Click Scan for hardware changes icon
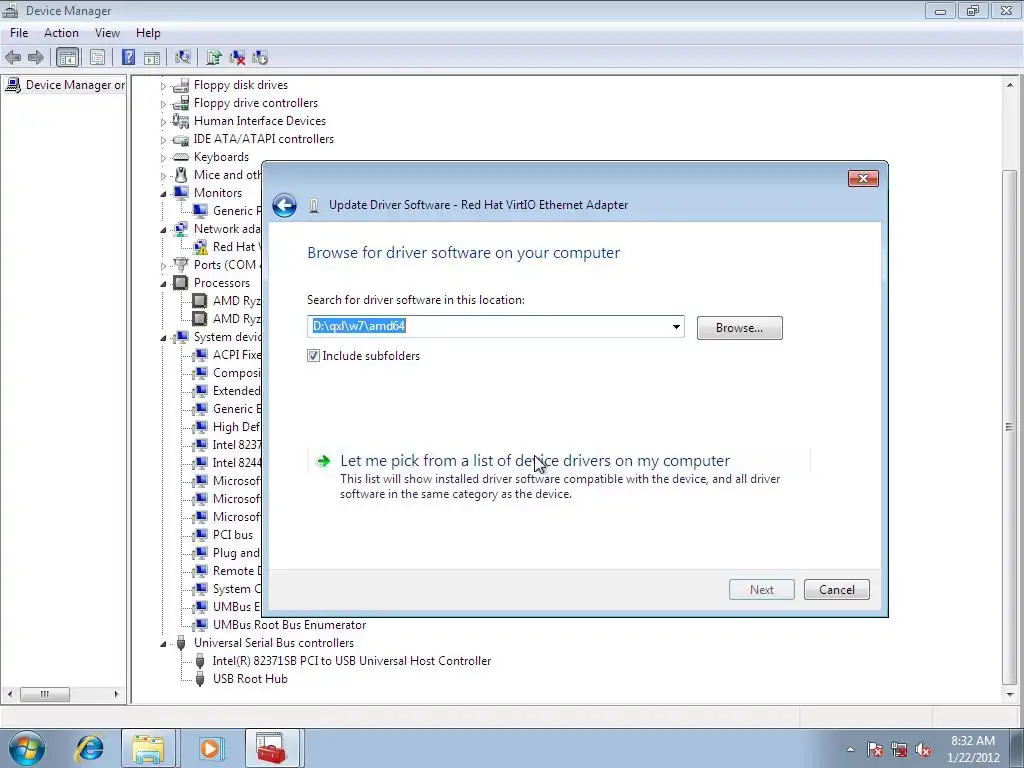 (x=183, y=57)
